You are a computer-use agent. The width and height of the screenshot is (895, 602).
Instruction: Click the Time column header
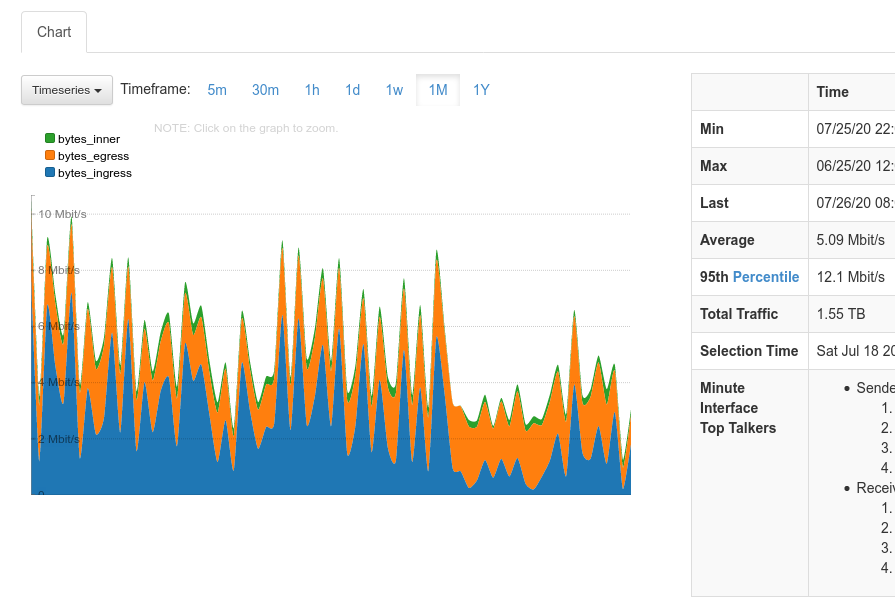(x=832, y=92)
